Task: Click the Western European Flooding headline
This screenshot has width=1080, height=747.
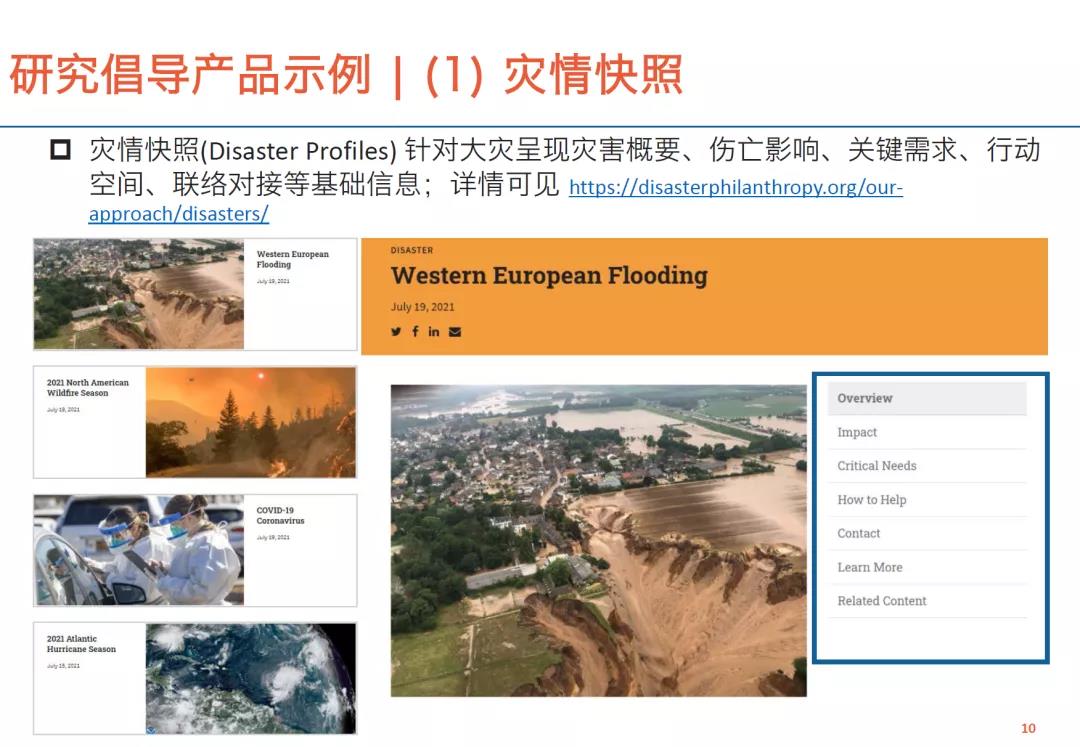Action: click(549, 275)
